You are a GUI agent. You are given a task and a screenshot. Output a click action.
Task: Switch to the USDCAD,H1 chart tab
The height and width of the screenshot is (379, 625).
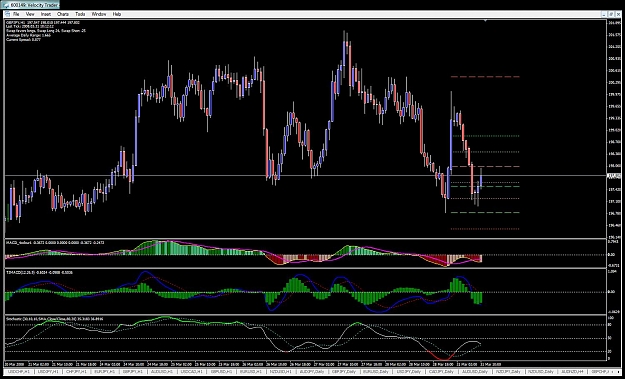tap(192, 371)
